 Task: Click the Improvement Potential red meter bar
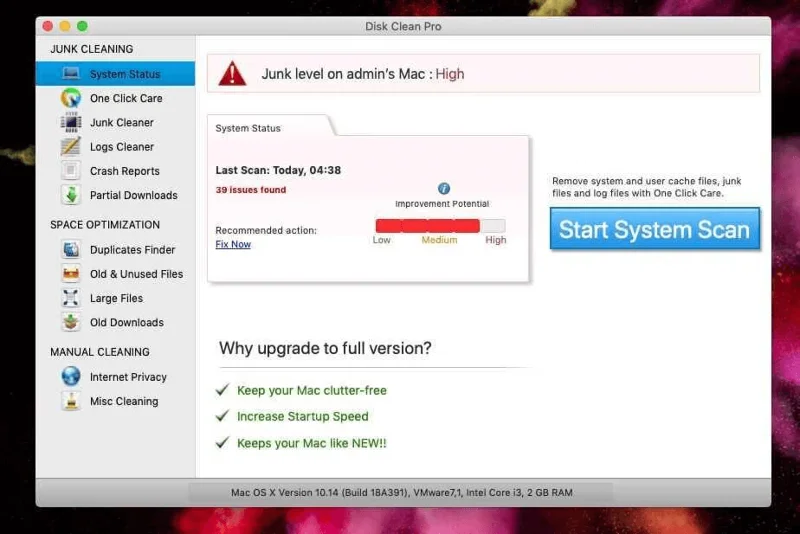point(440,225)
